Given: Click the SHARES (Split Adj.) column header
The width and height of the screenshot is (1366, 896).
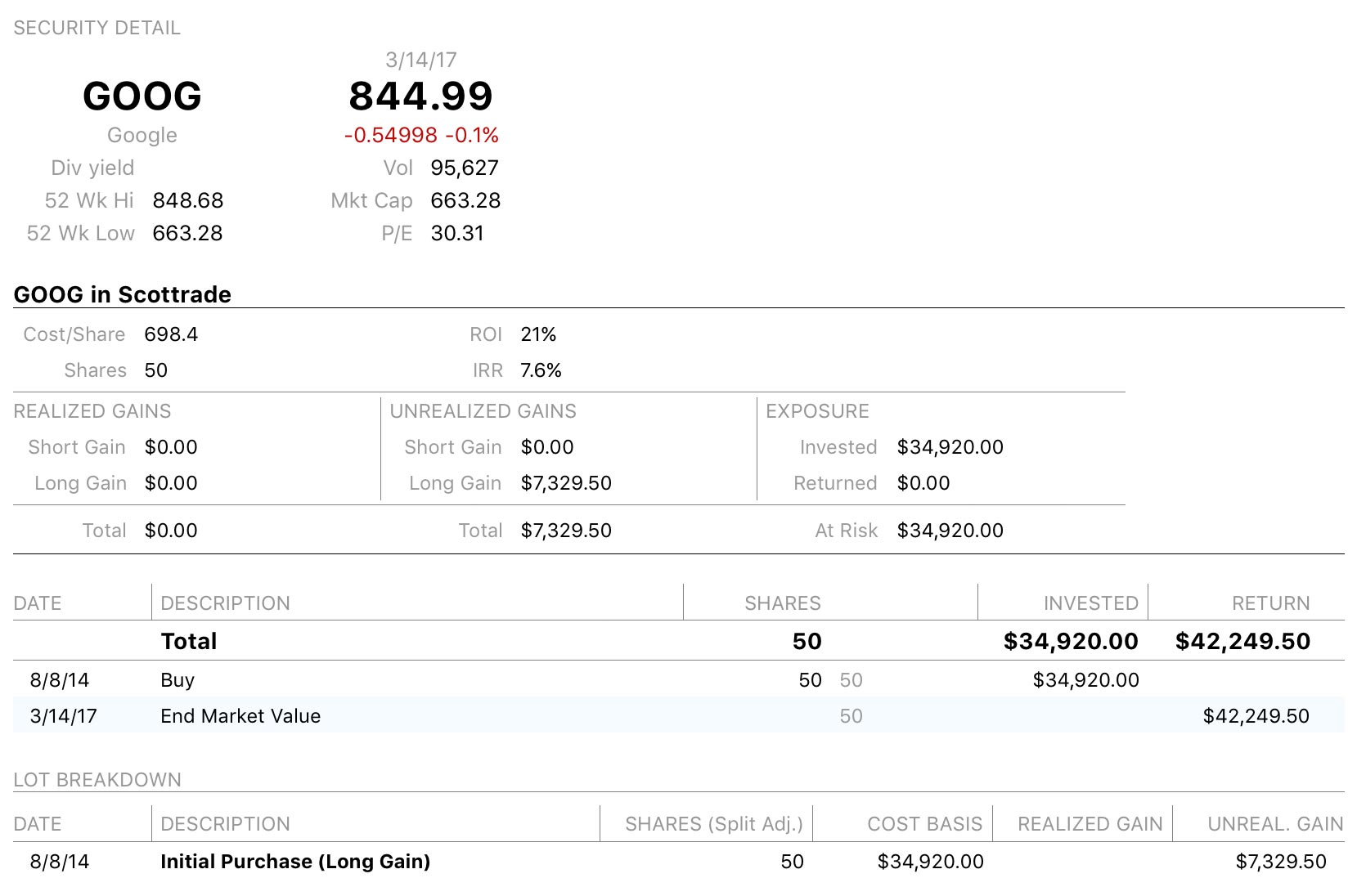Looking at the screenshot, I should click(x=713, y=824).
